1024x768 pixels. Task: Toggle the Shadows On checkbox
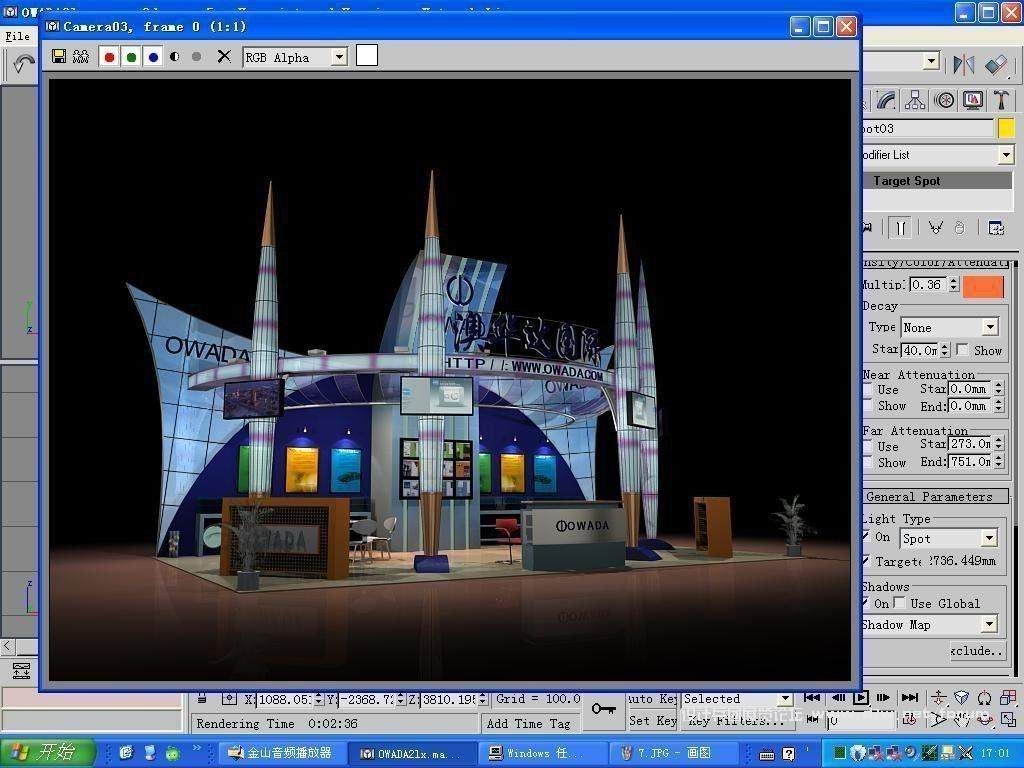click(x=866, y=603)
